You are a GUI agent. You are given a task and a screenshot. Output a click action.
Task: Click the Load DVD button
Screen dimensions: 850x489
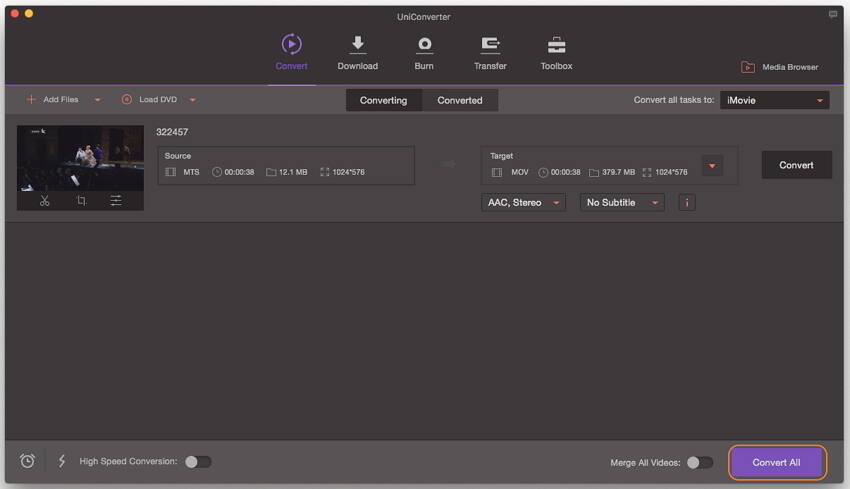[149, 100]
